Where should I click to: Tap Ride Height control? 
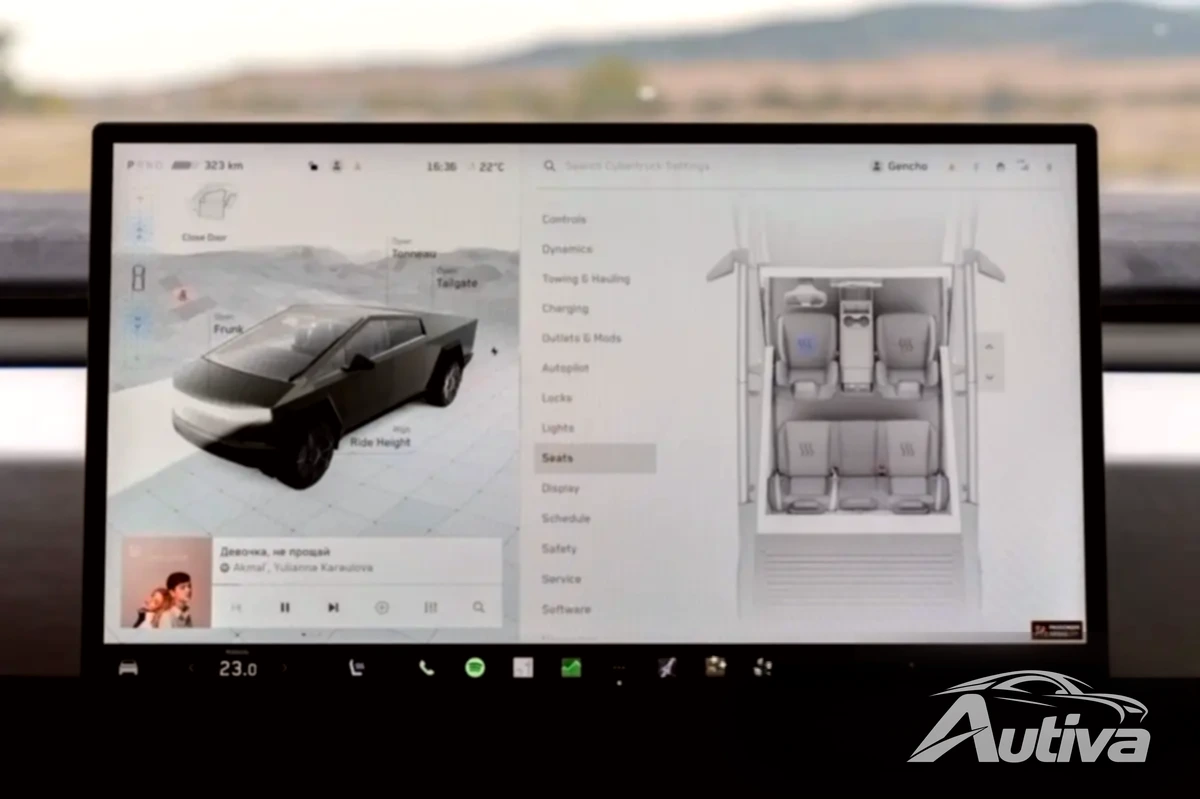click(x=380, y=438)
